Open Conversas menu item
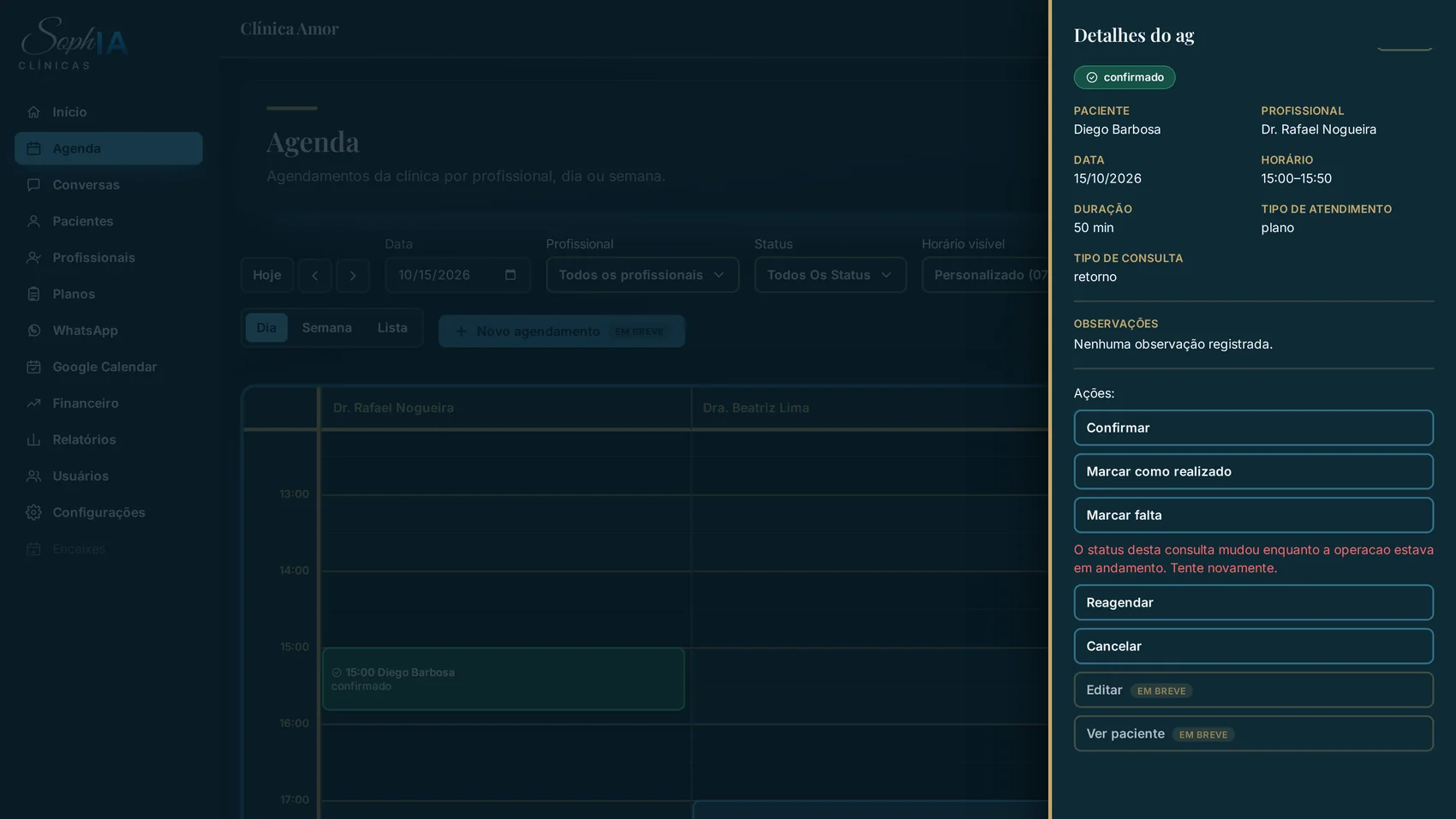 (109, 185)
